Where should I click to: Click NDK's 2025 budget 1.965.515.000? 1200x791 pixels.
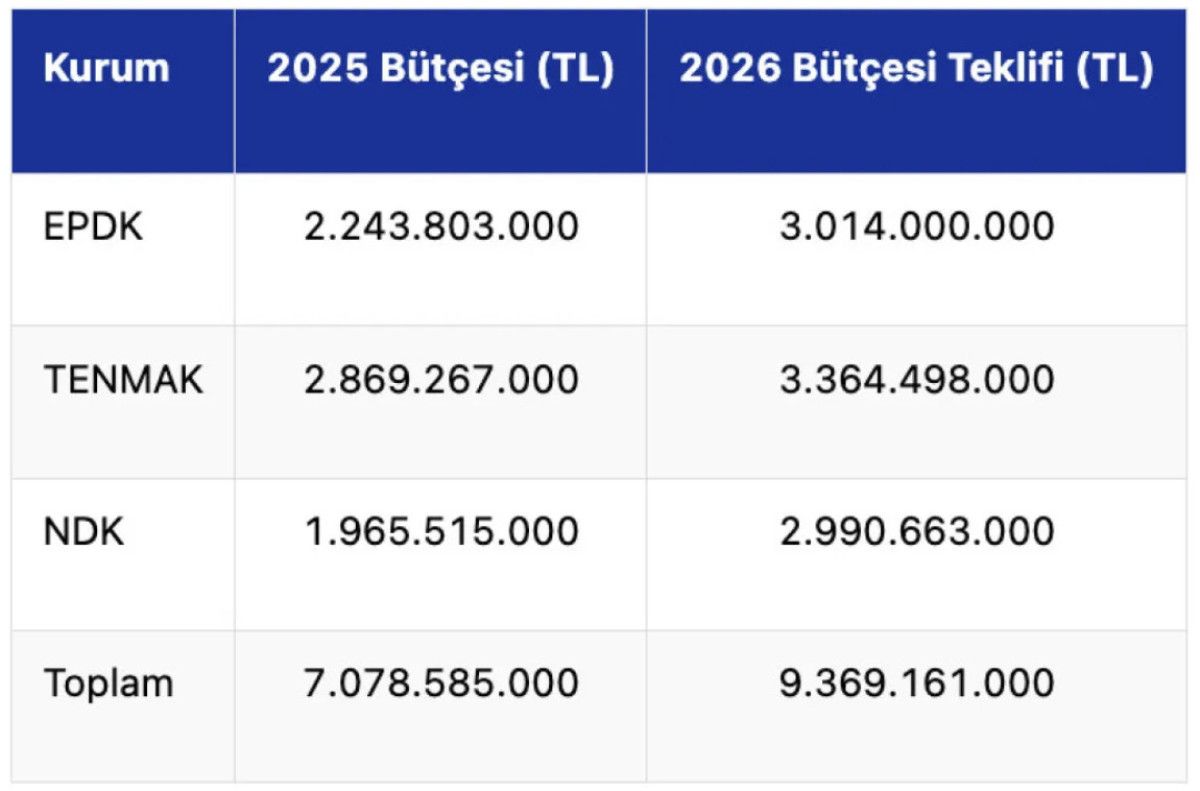pyautogui.click(x=441, y=532)
